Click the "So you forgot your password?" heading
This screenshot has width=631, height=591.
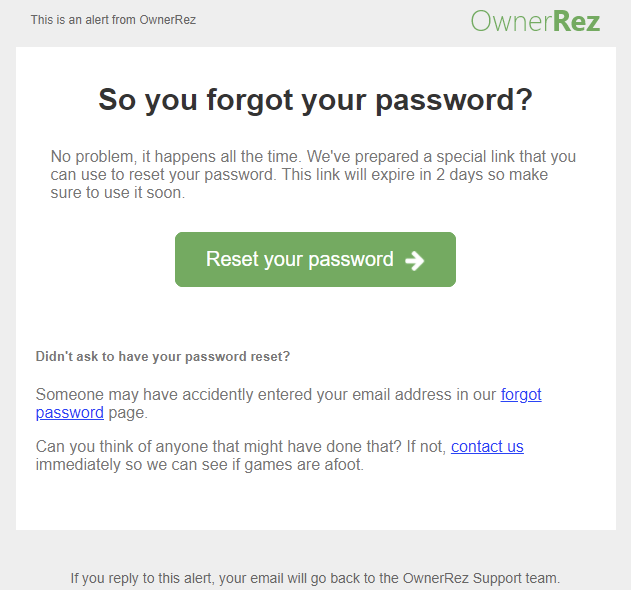(x=315, y=100)
